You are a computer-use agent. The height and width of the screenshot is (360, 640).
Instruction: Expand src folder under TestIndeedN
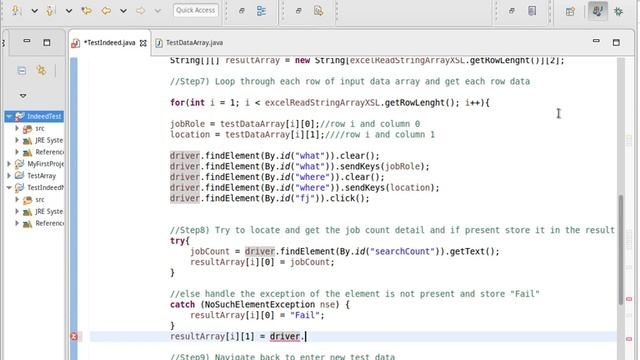pyautogui.click(x=17, y=199)
